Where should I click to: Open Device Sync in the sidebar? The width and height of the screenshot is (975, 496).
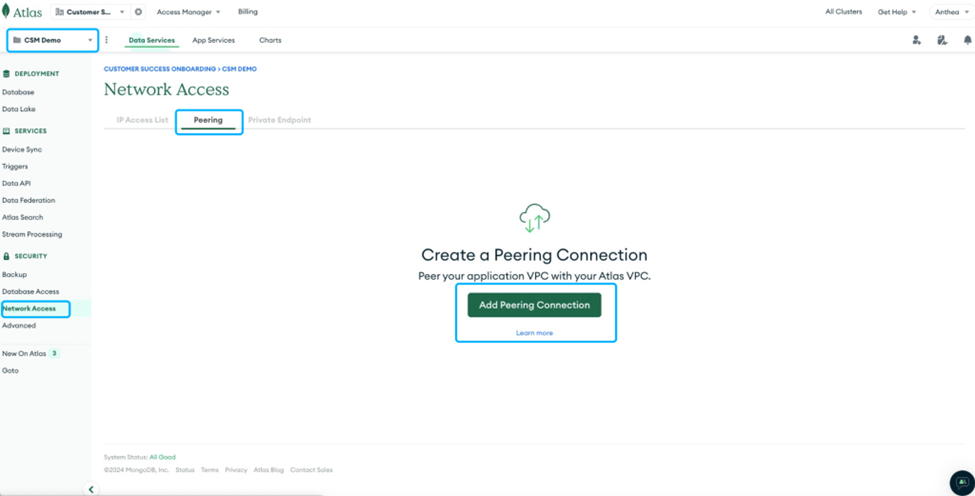(x=22, y=149)
